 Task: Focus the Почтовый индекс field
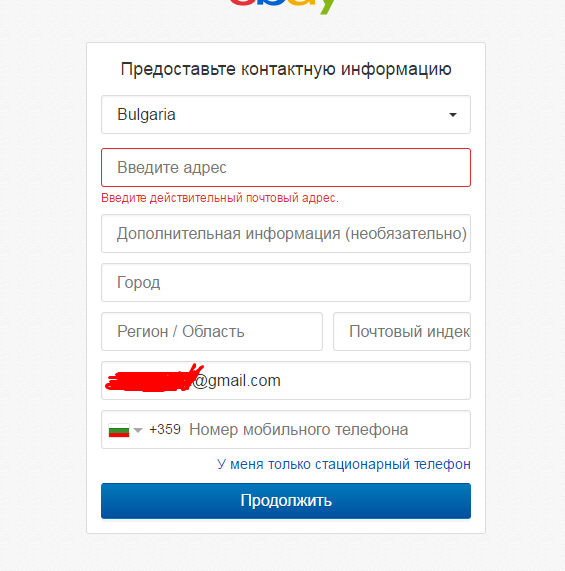402,332
